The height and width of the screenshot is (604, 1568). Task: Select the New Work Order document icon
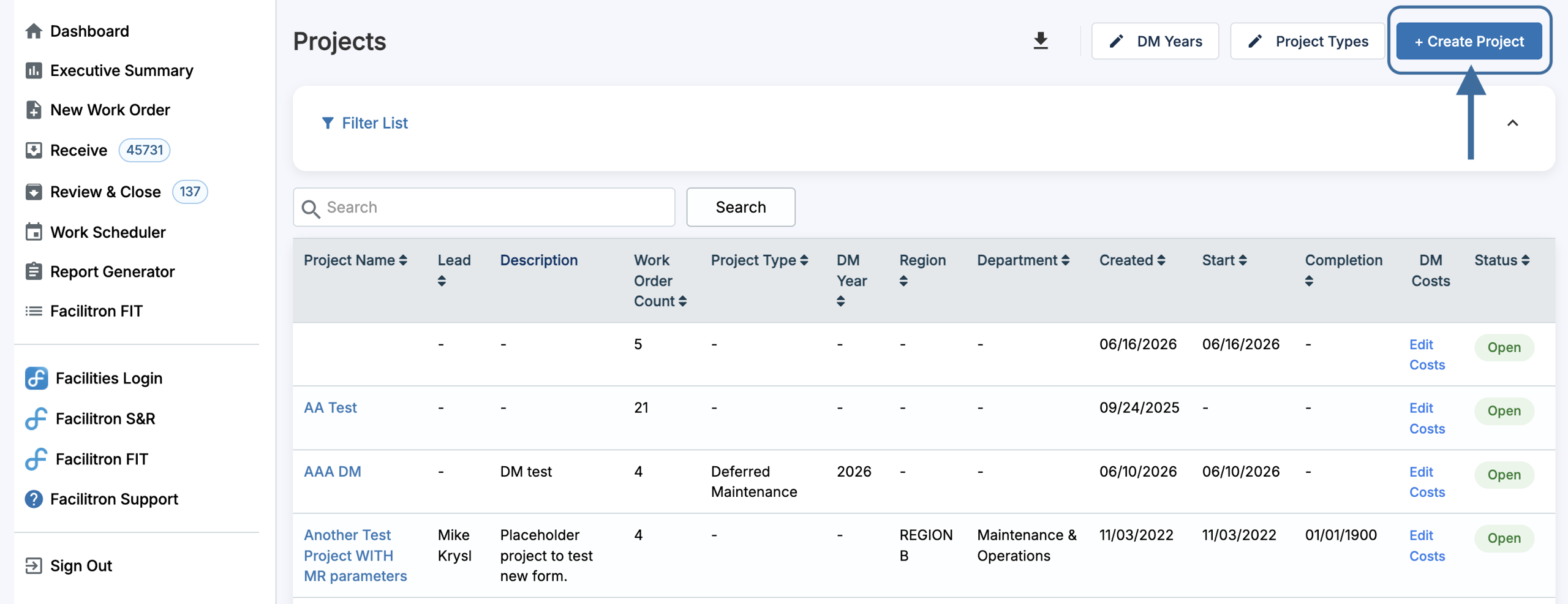point(34,110)
